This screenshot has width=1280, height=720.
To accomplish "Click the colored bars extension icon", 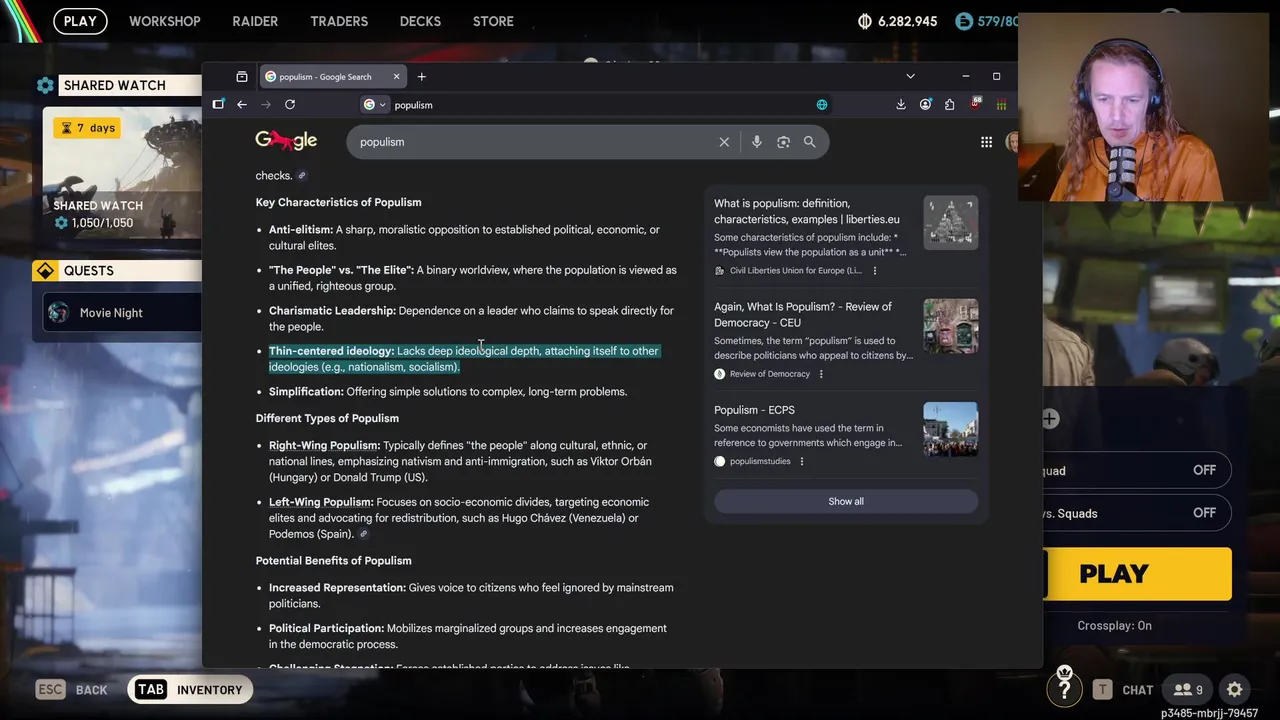I will coord(1001,104).
